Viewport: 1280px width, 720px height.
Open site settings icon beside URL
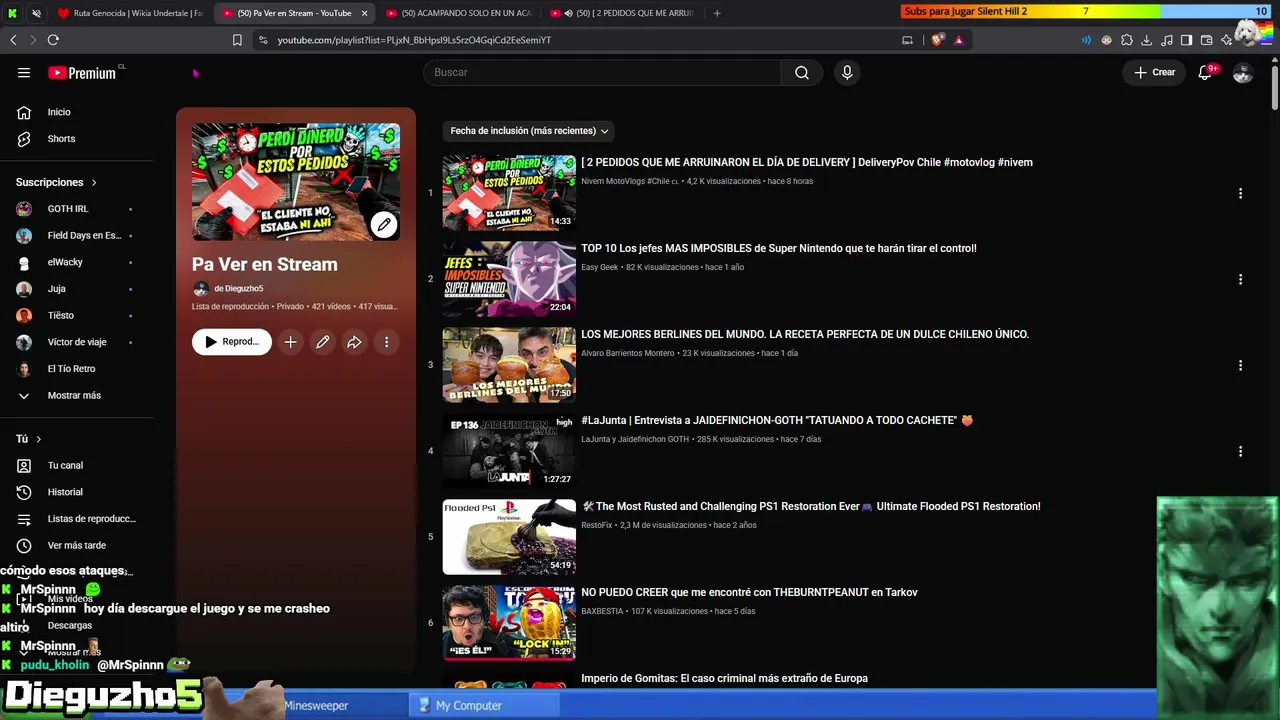tap(263, 40)
